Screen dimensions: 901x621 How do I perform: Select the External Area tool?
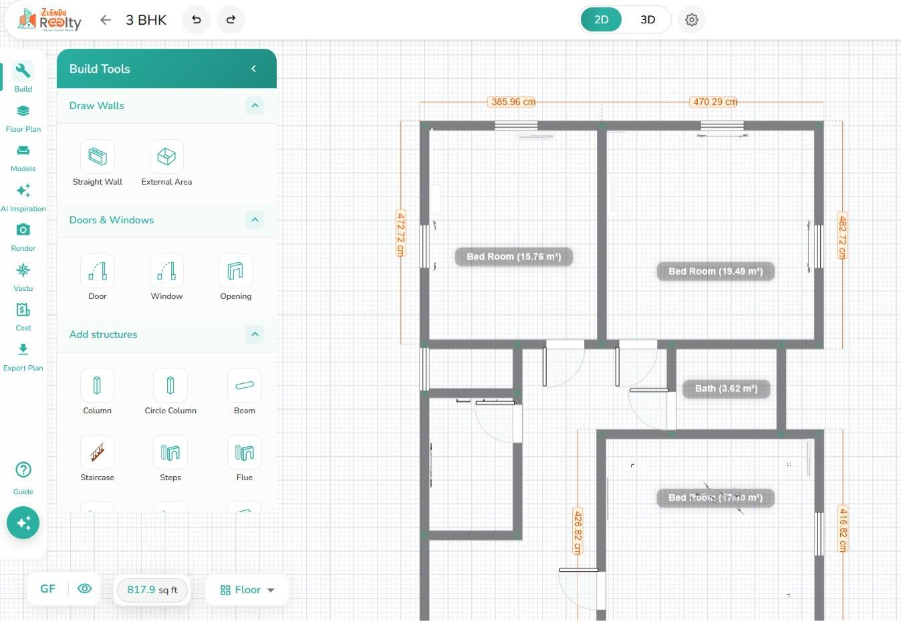pos(167,163)
